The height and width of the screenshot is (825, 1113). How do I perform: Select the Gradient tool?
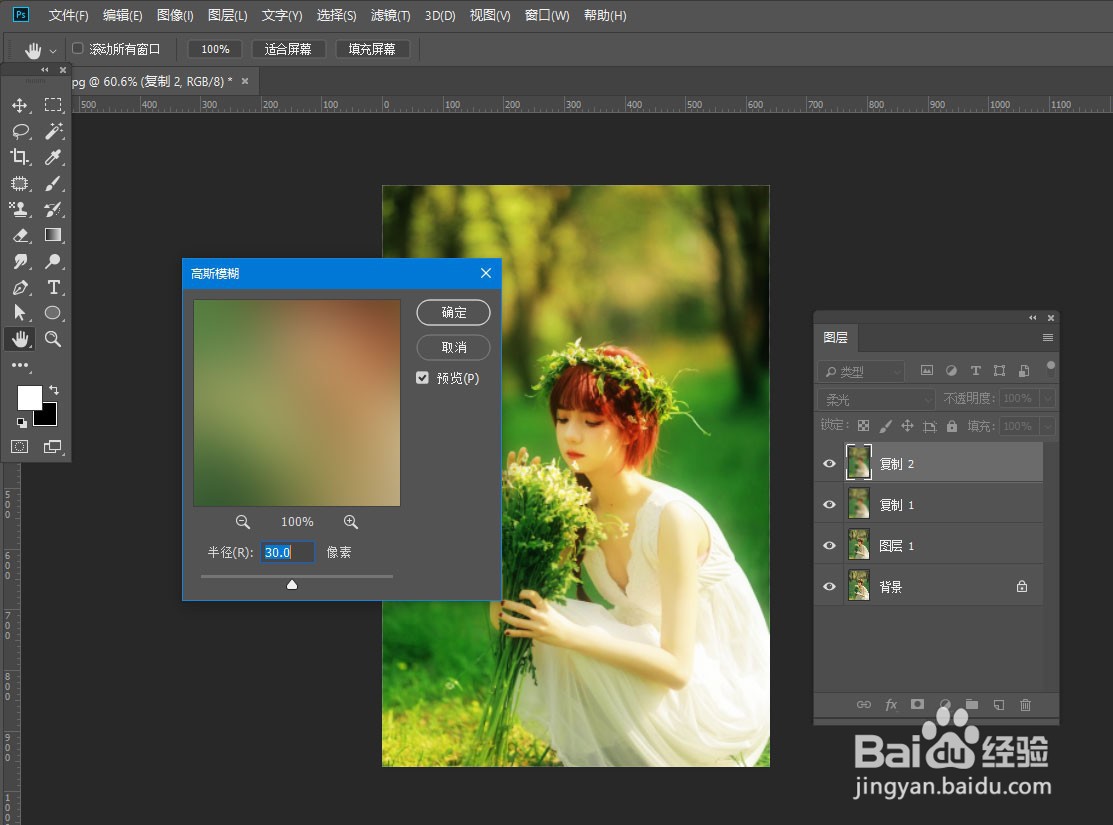click(53, 235)
